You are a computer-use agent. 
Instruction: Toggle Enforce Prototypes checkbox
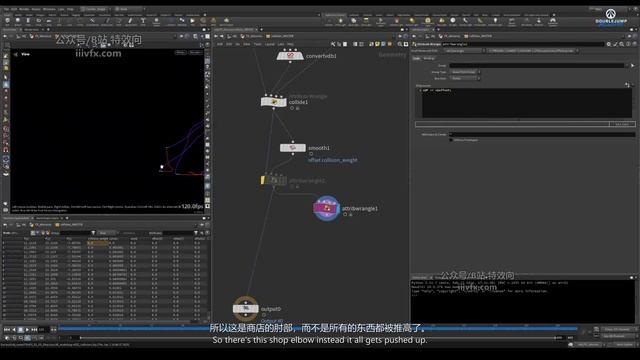(451, 140)
